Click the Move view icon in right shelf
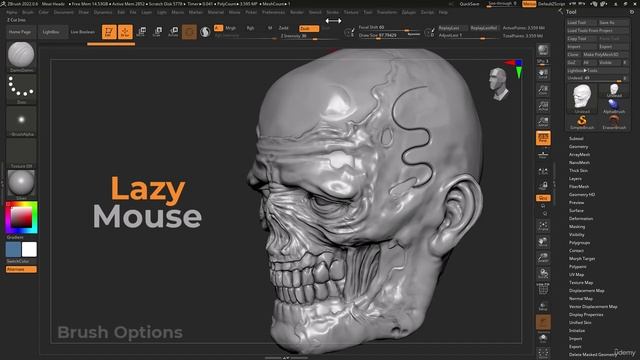This screenshot has height=360, width=640. click(x=543, y=242)
